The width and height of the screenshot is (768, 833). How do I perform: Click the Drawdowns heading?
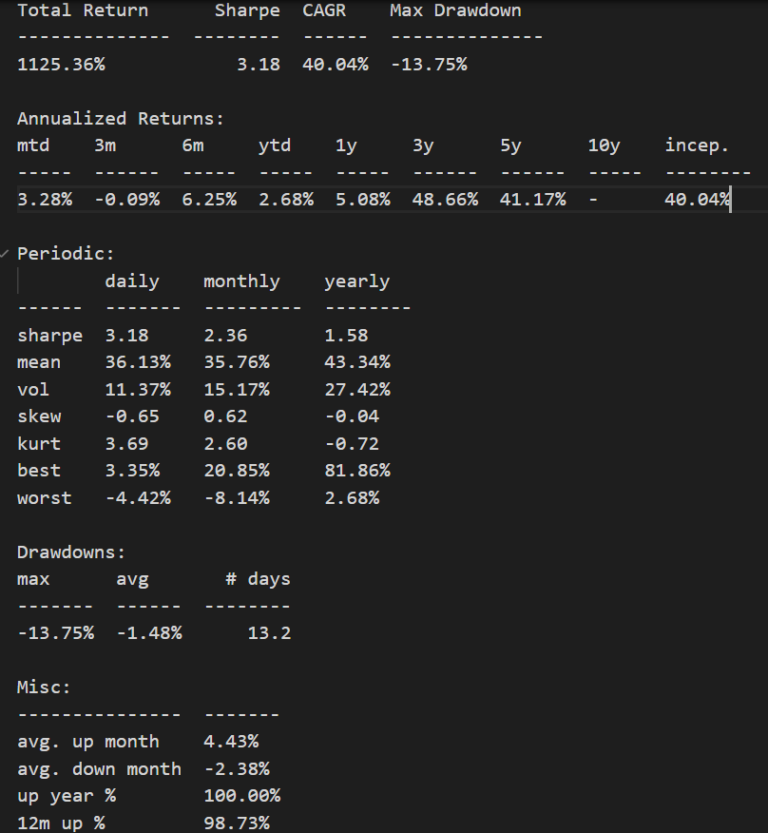(70, 552)
